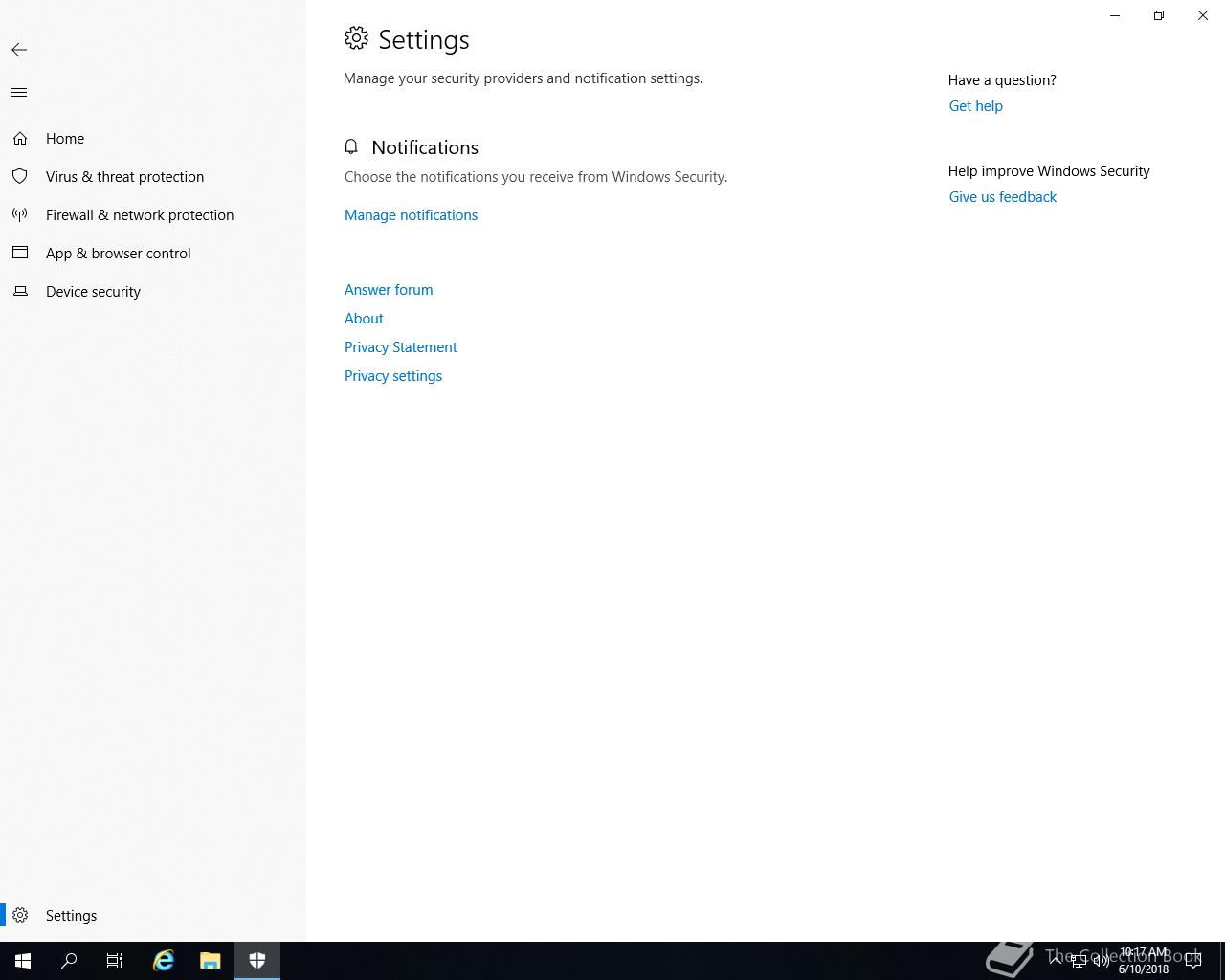Image resolution: width=1225 pixels, height=980 pixels.
Task: Click the Firewall & network protection antenna icon
Action: 20,215
